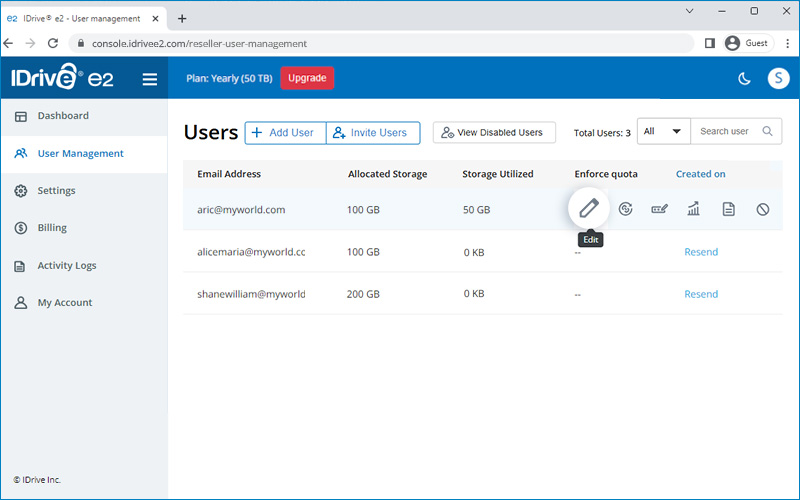Image resolution: width=800 pixels, height=500 pixels.
Task: Click the browser side panel icon
Action: coord(709,43)
